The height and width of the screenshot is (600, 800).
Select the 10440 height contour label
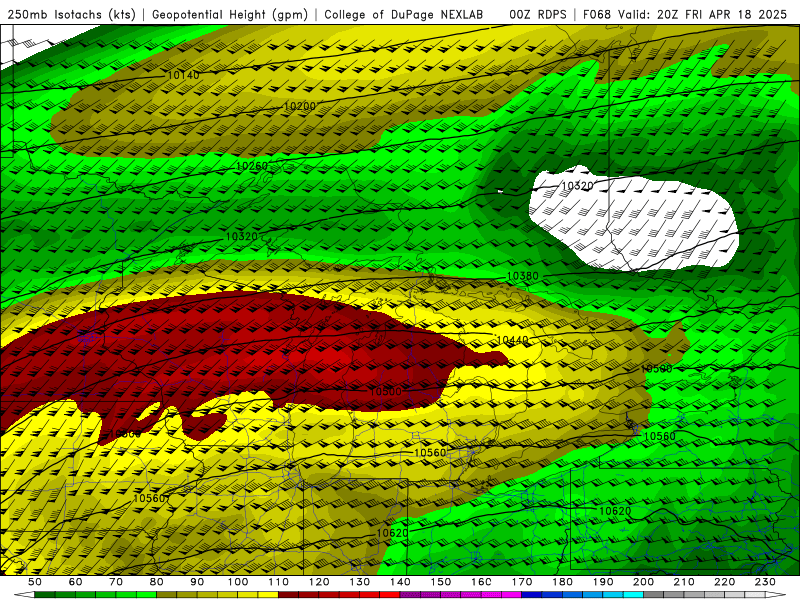(512, 340)
